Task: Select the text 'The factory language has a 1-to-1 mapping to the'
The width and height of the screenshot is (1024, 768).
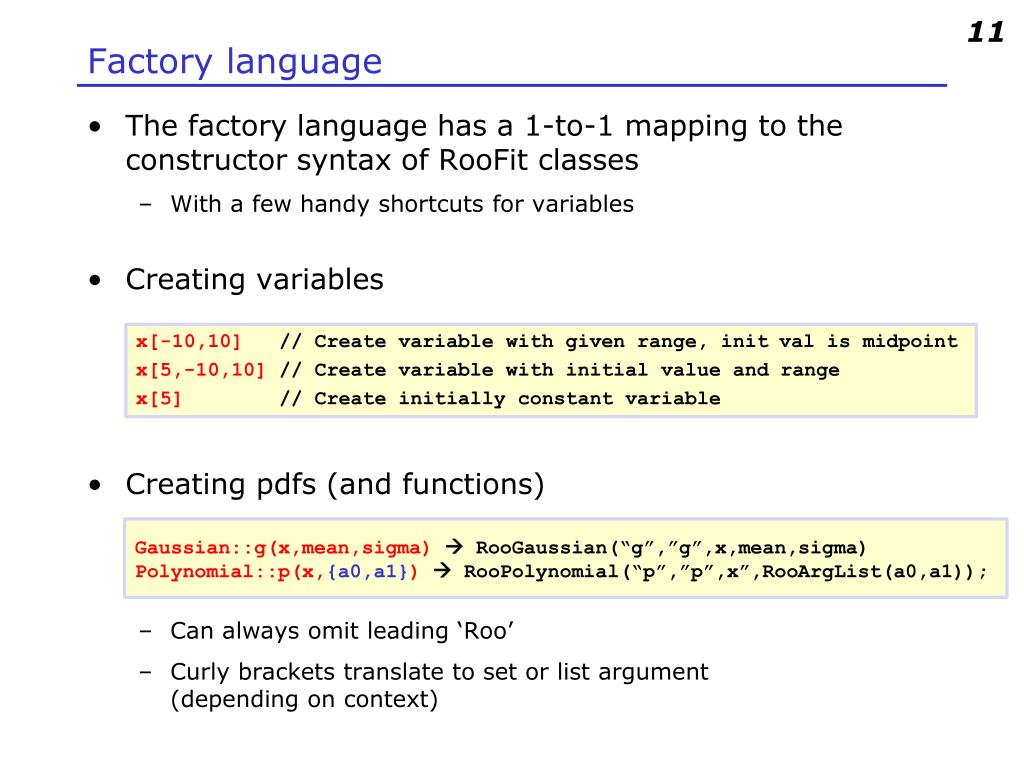Action: [484, 126]
